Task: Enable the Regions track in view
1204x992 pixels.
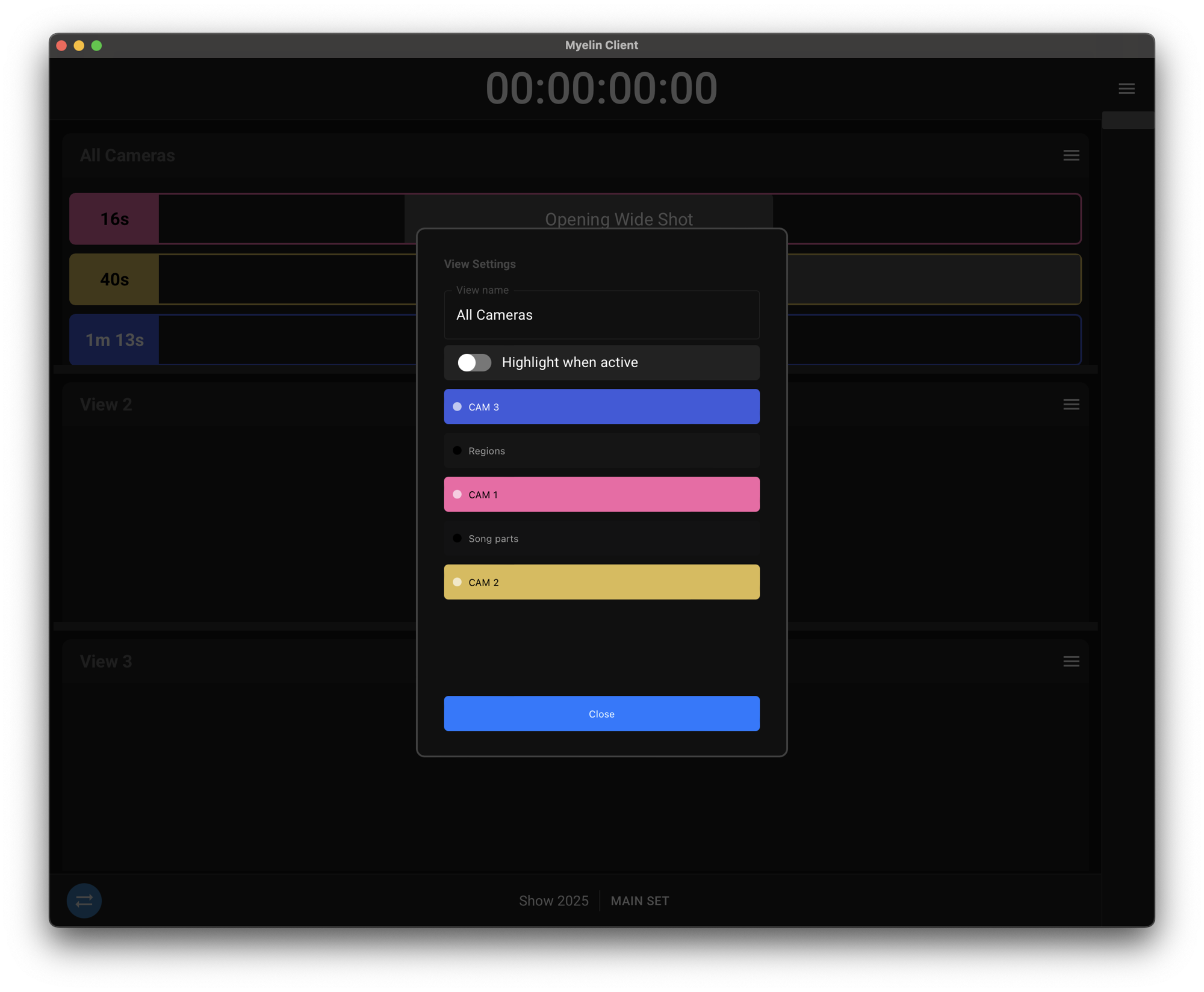Action: (601, 451)
